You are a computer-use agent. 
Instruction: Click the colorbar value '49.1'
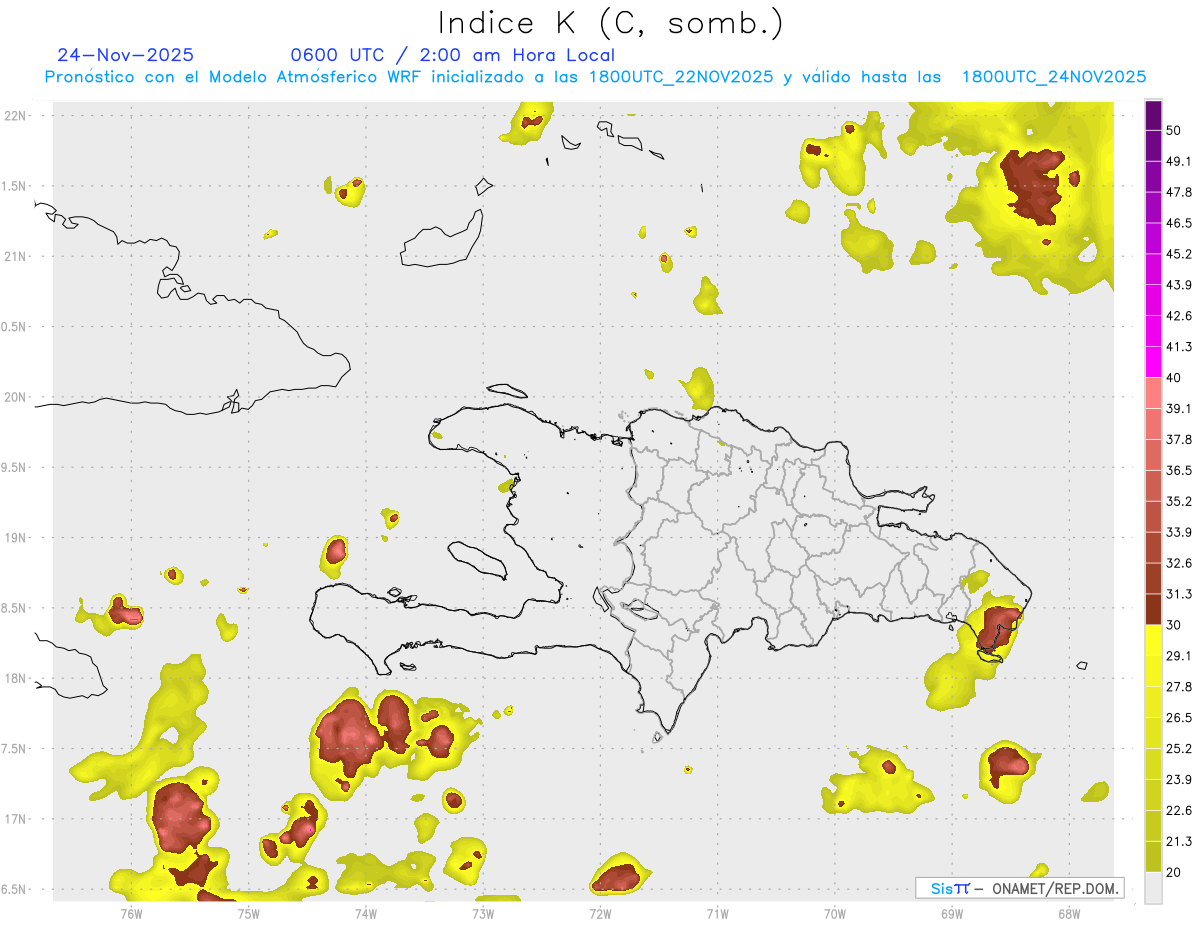pyautogui.click(x=1179, y=161)
